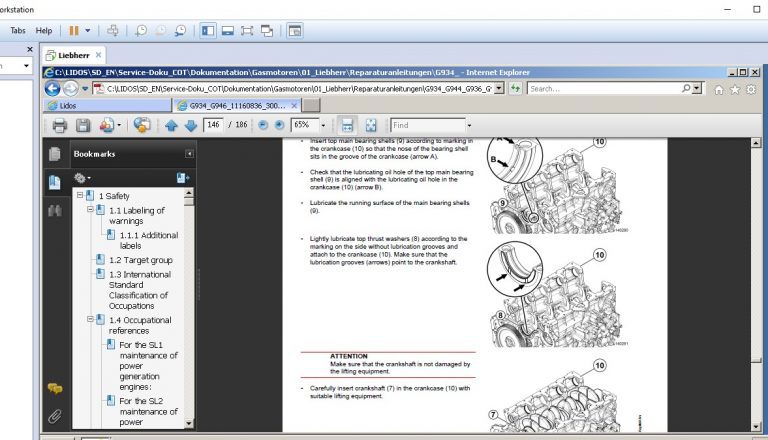Toggle scrolling page view mode
This screenshot has width=768, height=440.
(347, 125)
